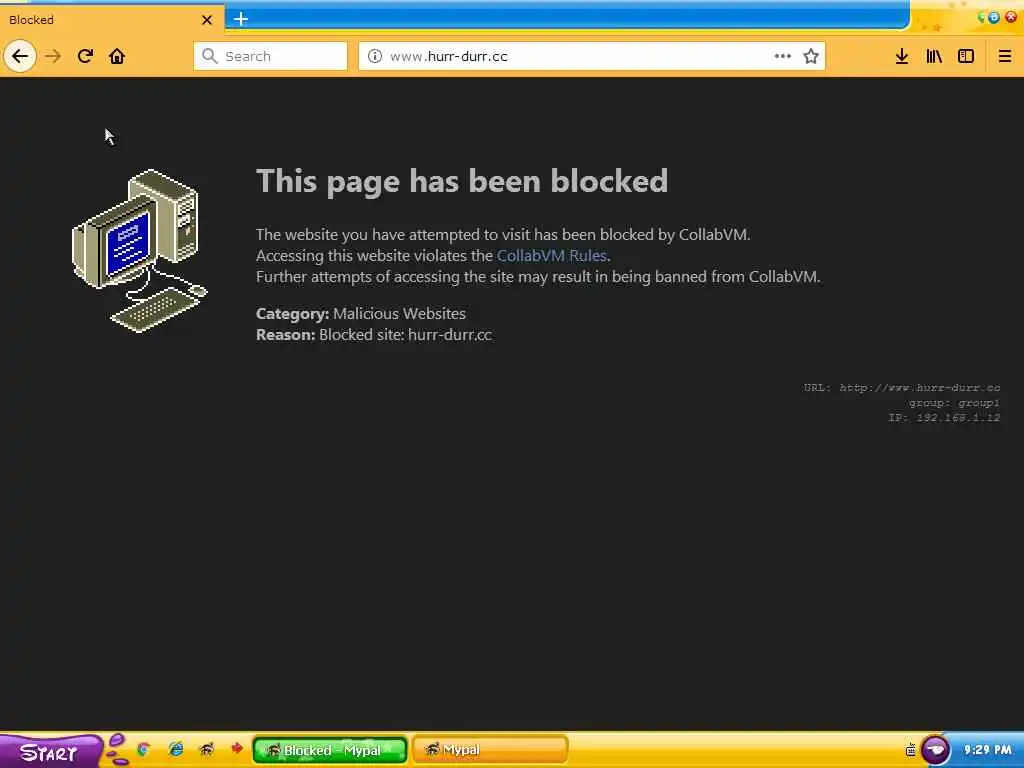Screen dimensions: 1024x768
Task: Close the browser window
Action: pyautogui.click(x=1011, y=17)
